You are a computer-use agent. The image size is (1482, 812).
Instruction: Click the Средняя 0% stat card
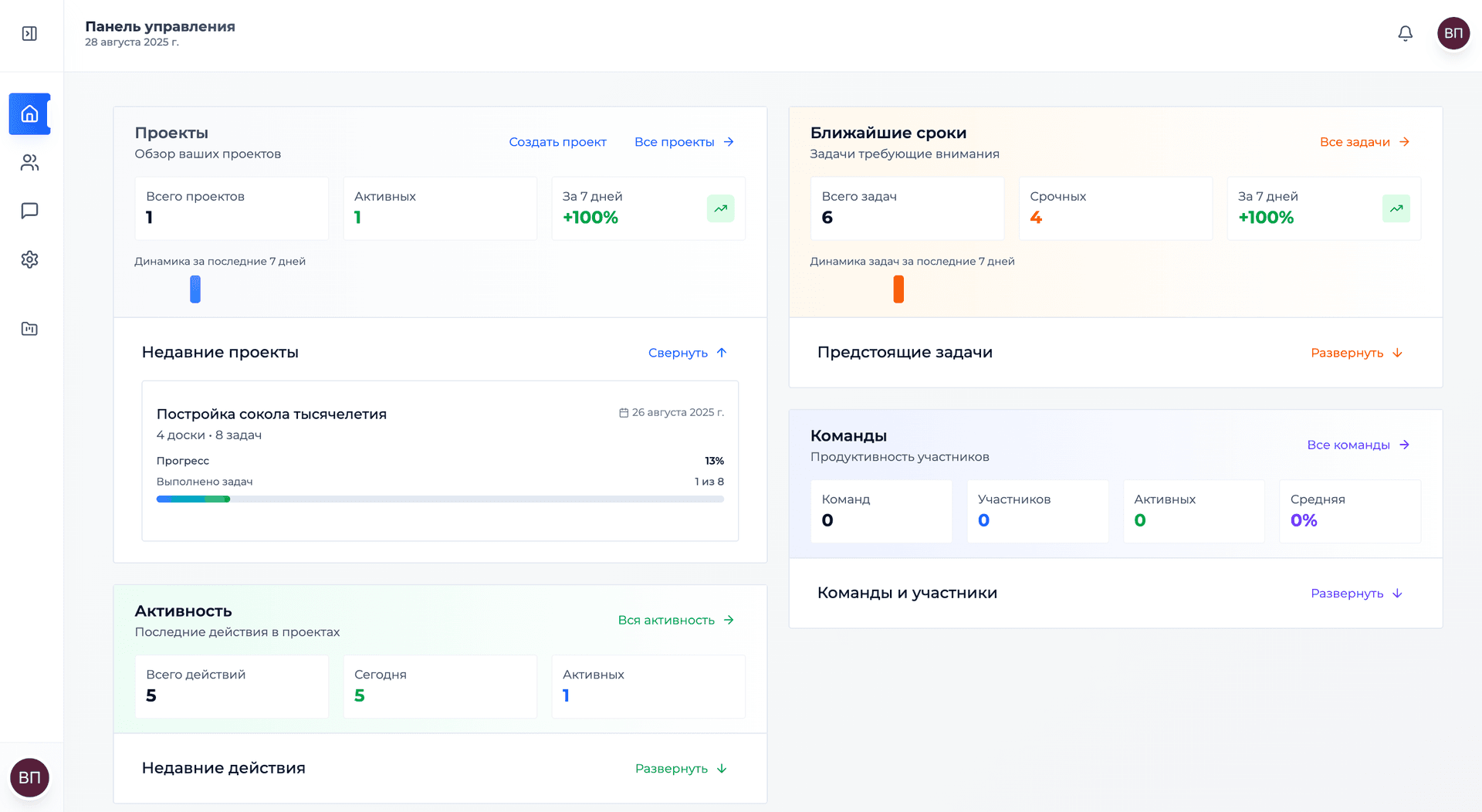click(1350, 512)
